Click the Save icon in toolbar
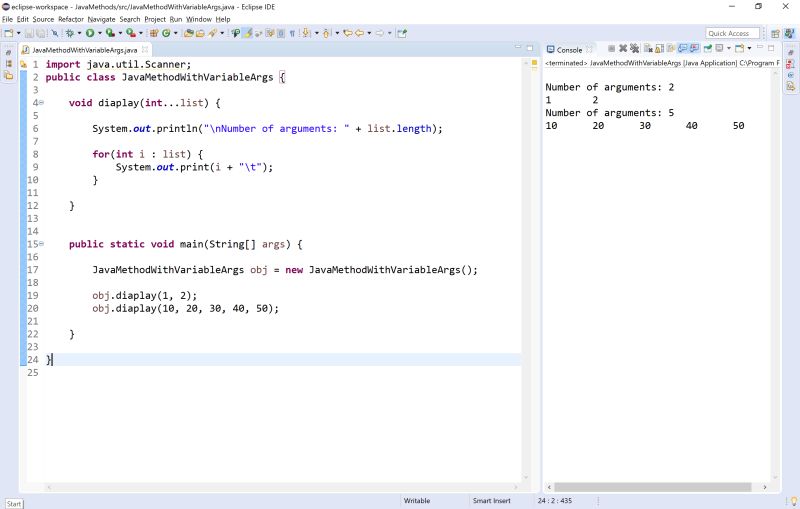Image resolution: width=800 pixels, height=509 pixels. (29, 33)
